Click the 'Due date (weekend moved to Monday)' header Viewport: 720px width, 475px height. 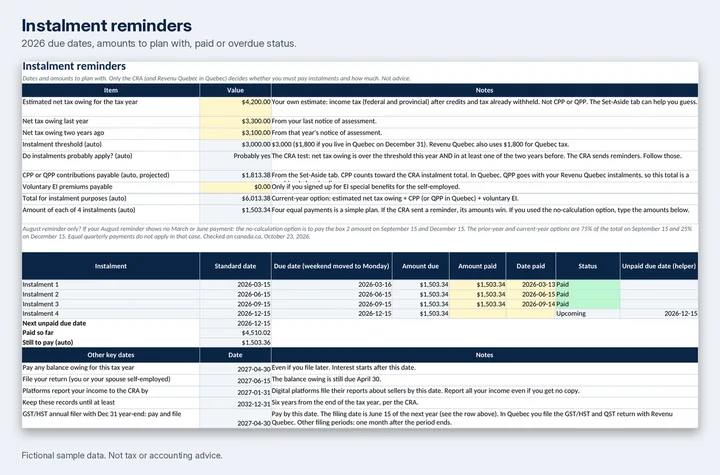(332, 266)
